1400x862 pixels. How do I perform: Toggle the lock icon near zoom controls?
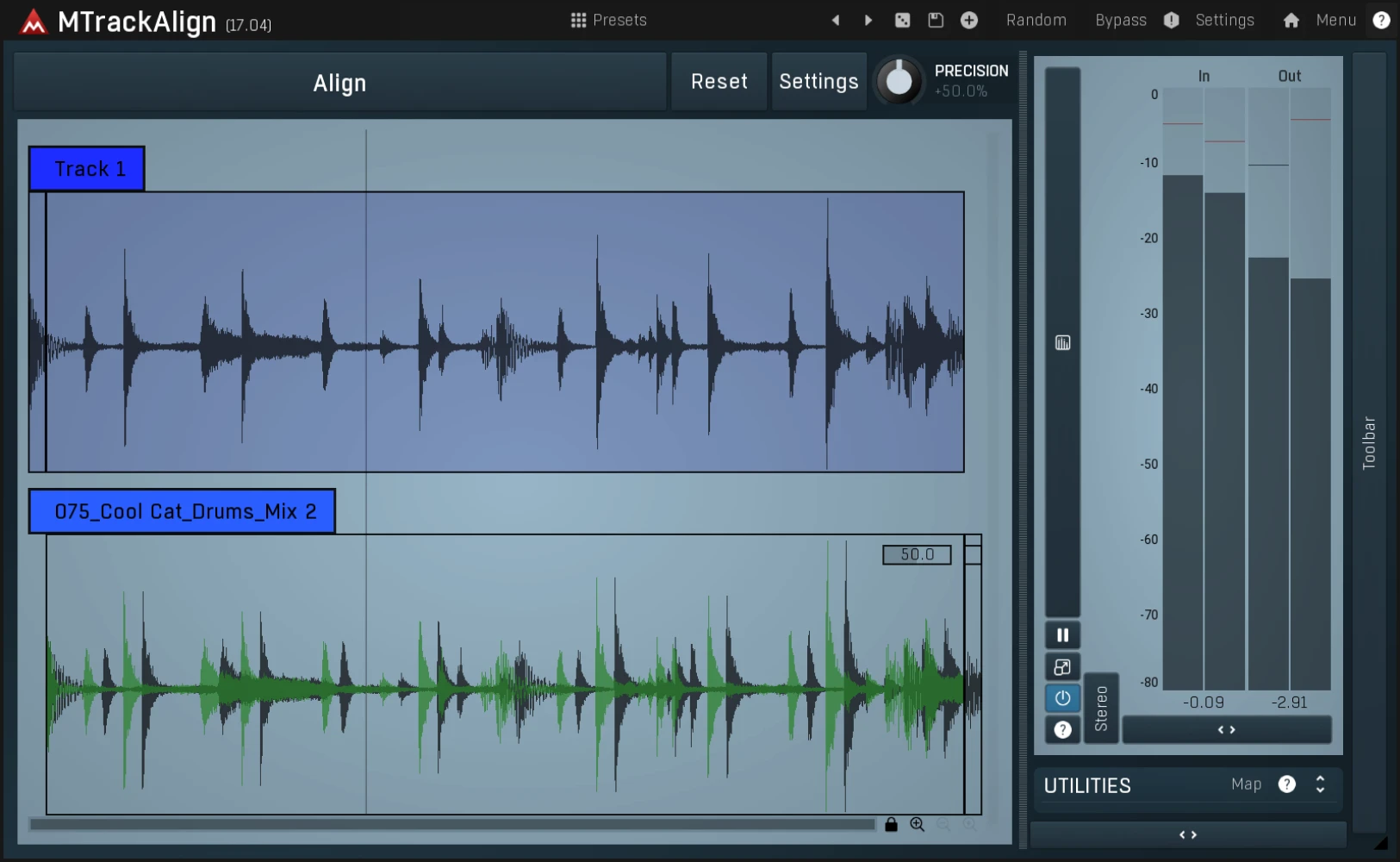[891, 825]
